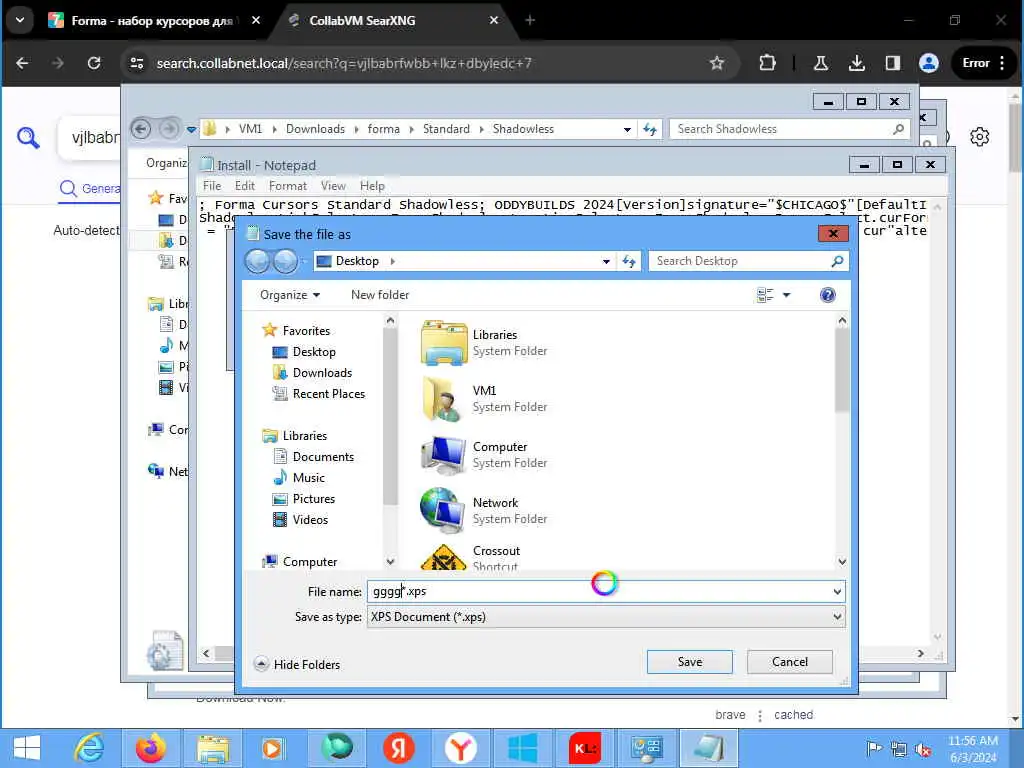
Task: Open browser downloads icon
Action: point(857,63)
